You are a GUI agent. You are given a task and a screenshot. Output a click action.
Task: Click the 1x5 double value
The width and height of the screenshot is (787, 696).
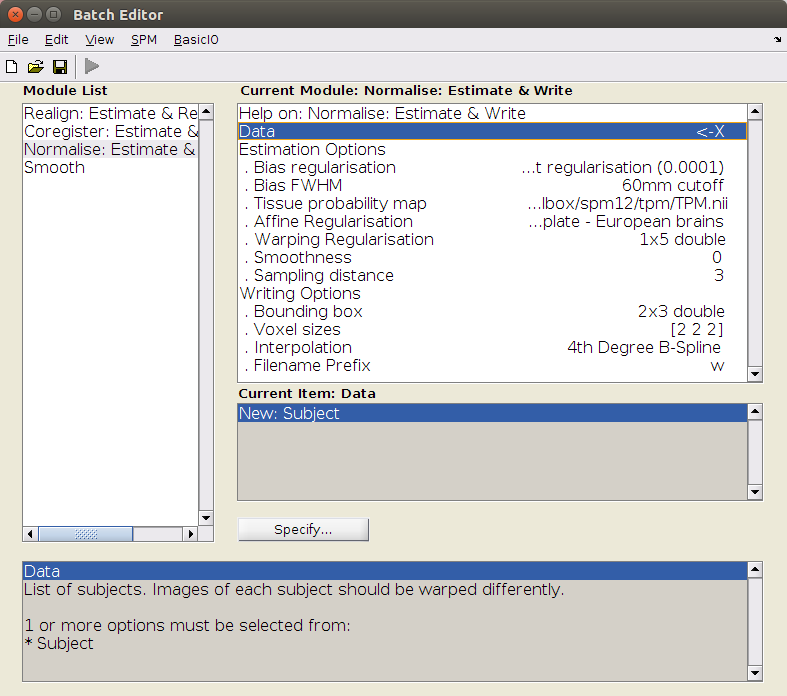(682, 239)
